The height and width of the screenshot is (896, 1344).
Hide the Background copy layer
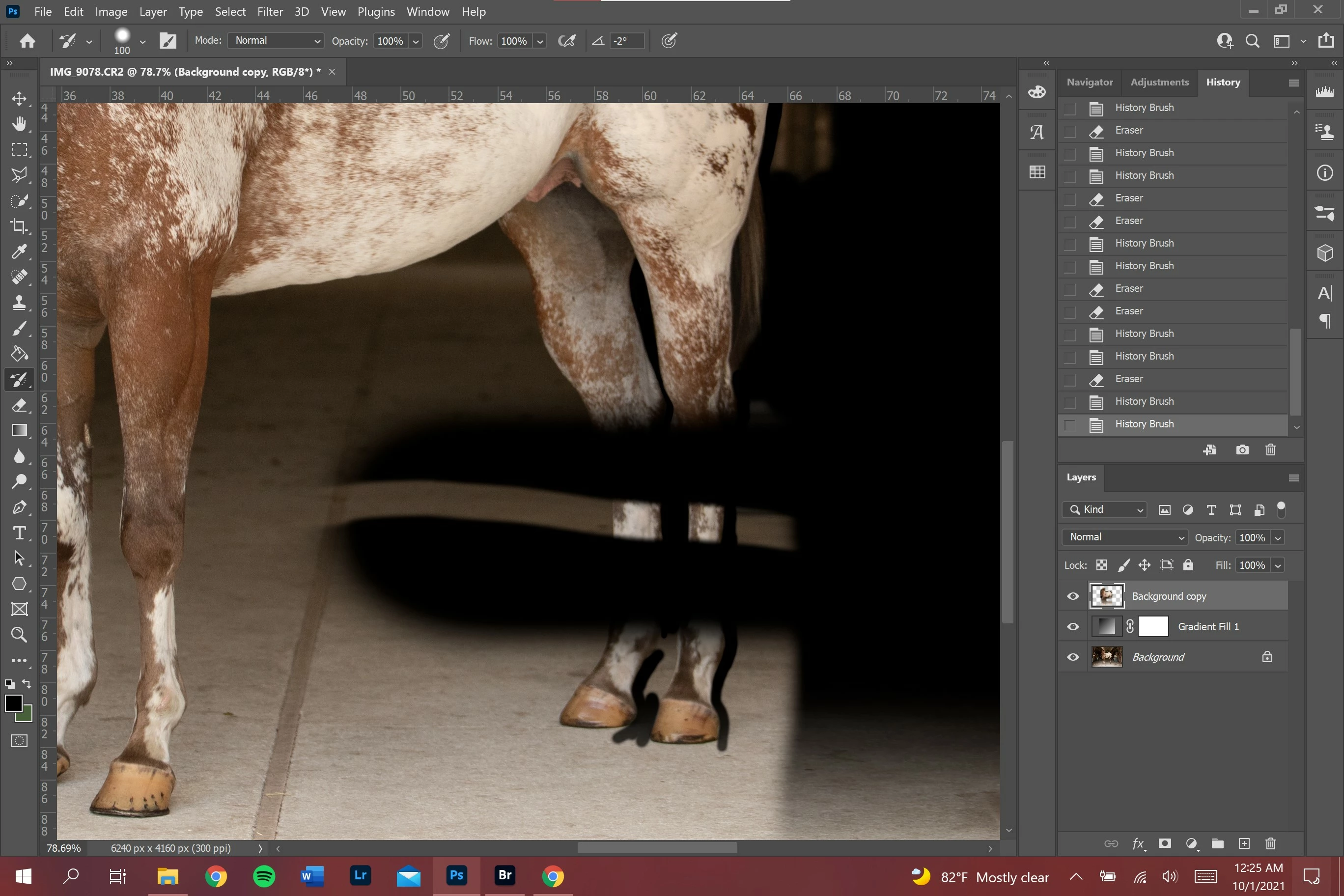coord(1072,596)
